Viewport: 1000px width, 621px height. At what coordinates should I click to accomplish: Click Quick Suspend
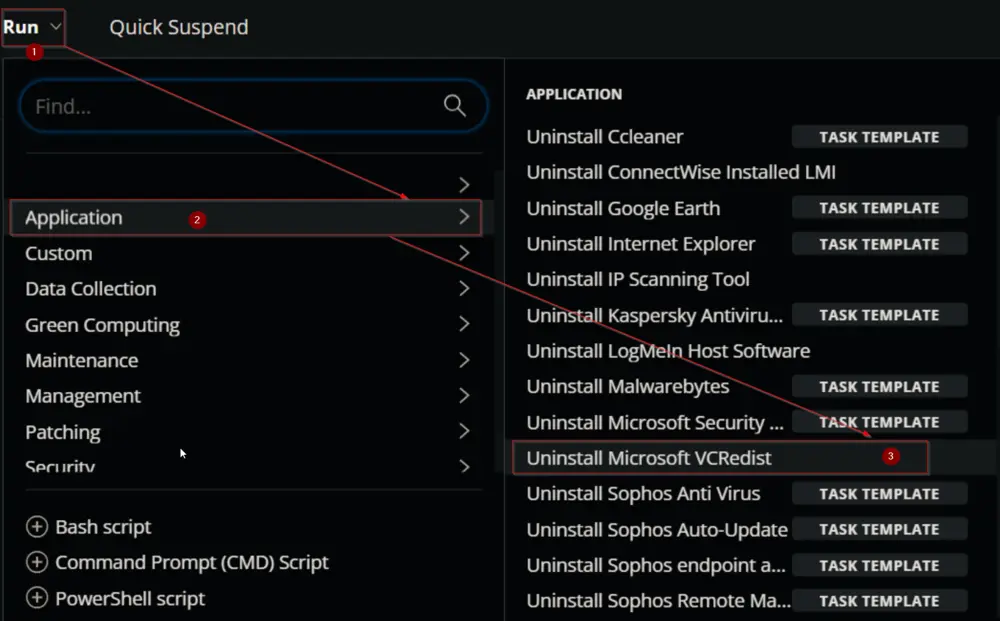[179, 27]
